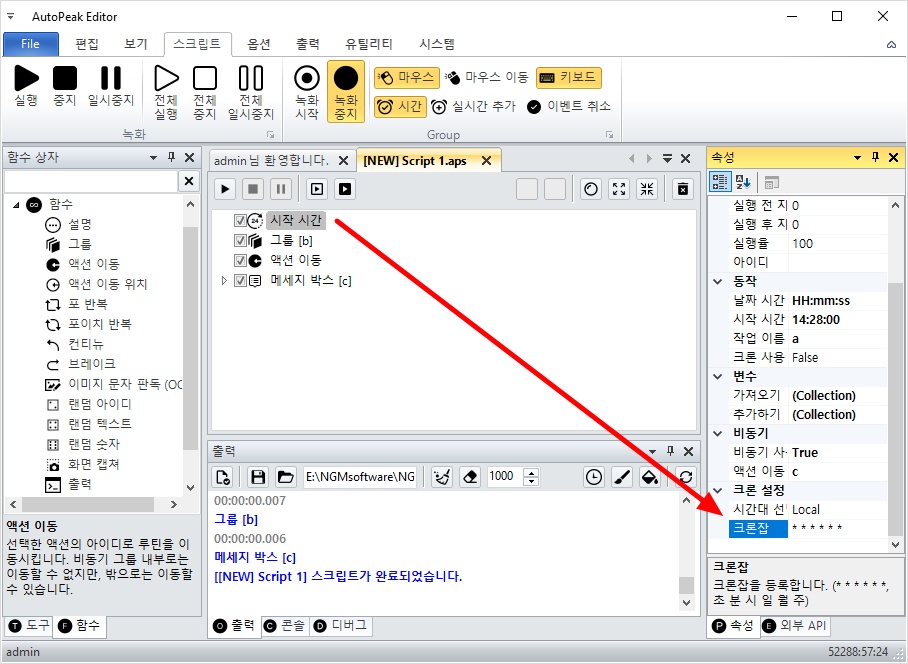Uncheck the 액션 이동 script row checkbox
Screen dimensions: 908x664
pos(240,261)
